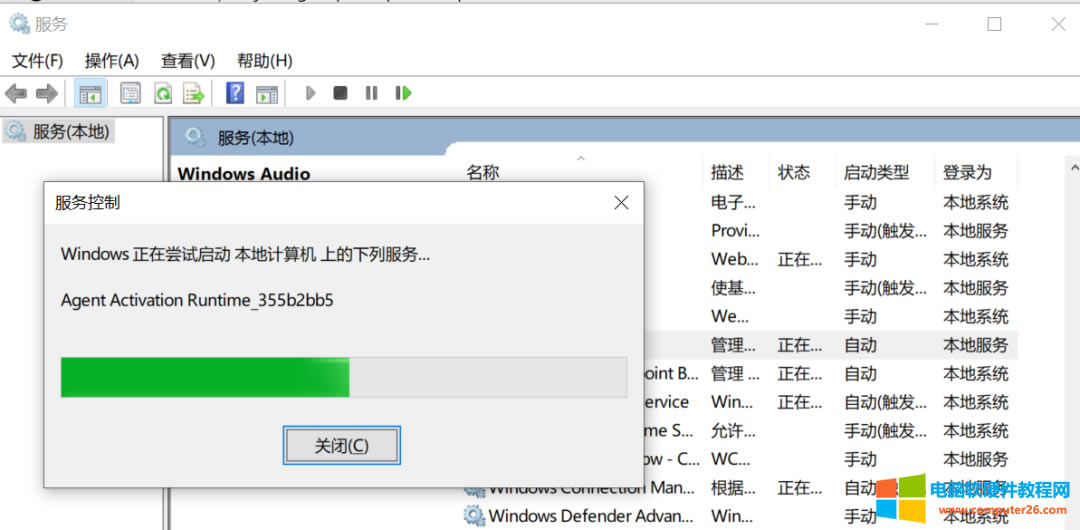Click Agent Activation Runtime_355b2bb5 text in dialog

point(197,300)
